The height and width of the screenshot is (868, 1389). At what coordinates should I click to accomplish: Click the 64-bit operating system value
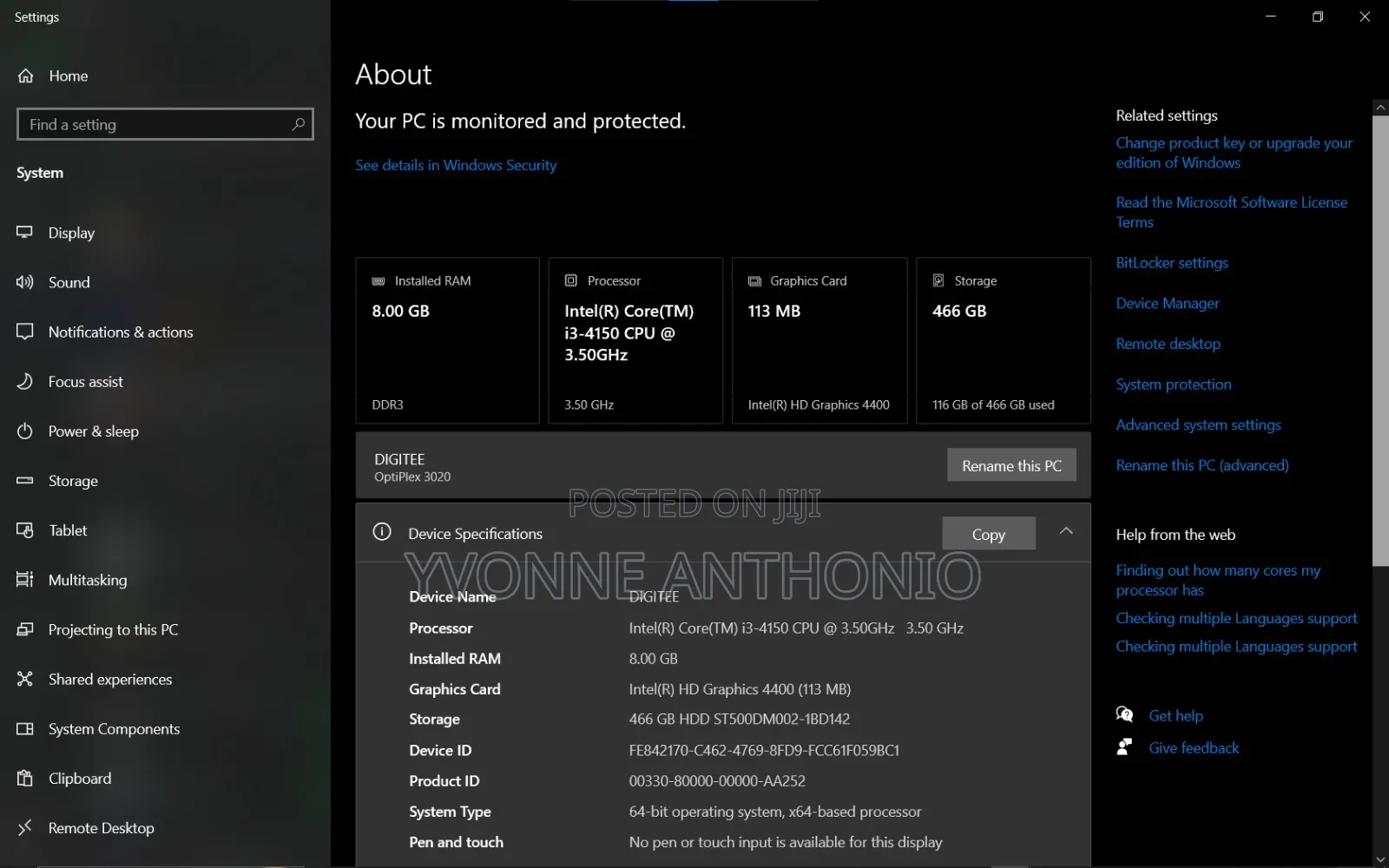click(x=775, y=812)
